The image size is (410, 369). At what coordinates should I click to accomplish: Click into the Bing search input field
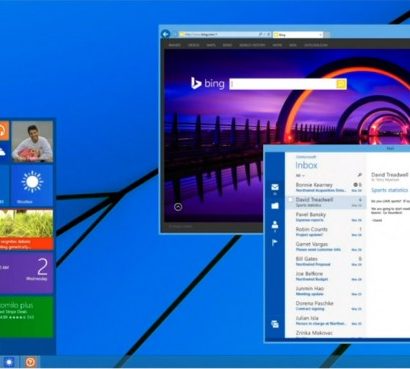pyautogui.click(x=283, y=84)
